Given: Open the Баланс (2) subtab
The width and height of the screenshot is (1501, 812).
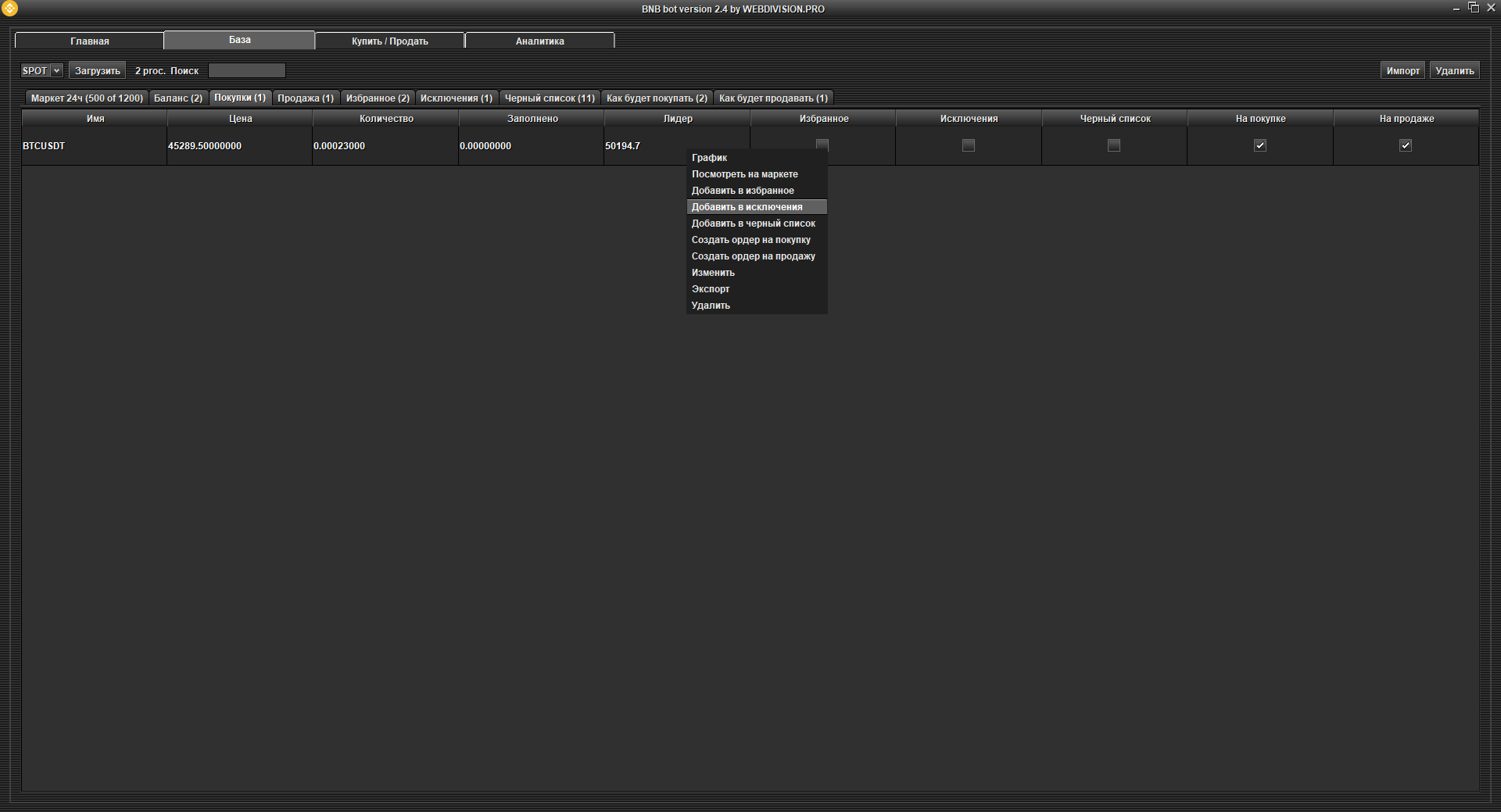Looking at the screenshot, I should point(177,98).
